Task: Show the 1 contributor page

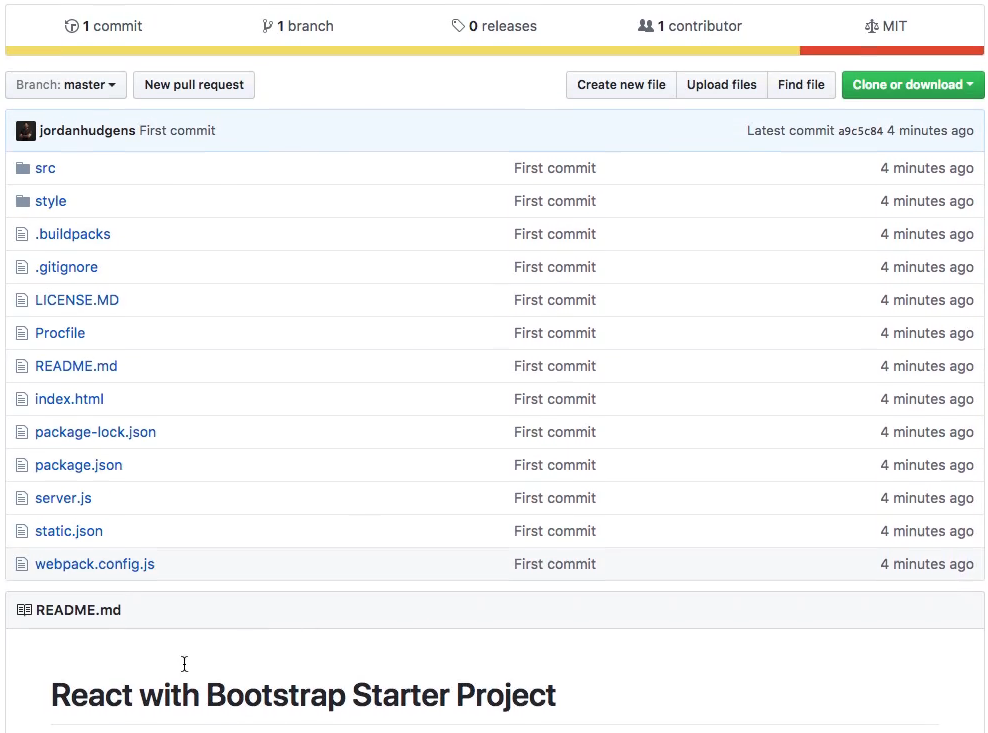Action: [x=690, y=26]
